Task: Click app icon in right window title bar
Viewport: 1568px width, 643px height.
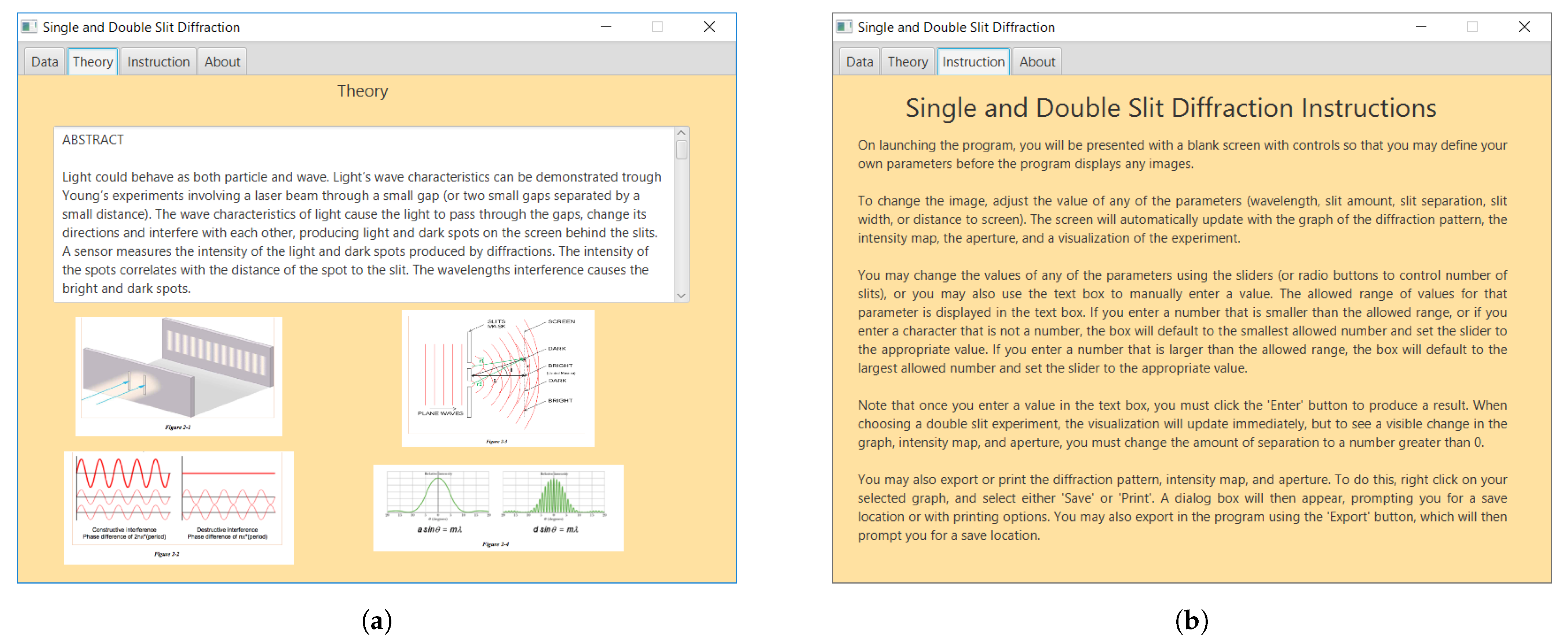Action: [844, 27]
